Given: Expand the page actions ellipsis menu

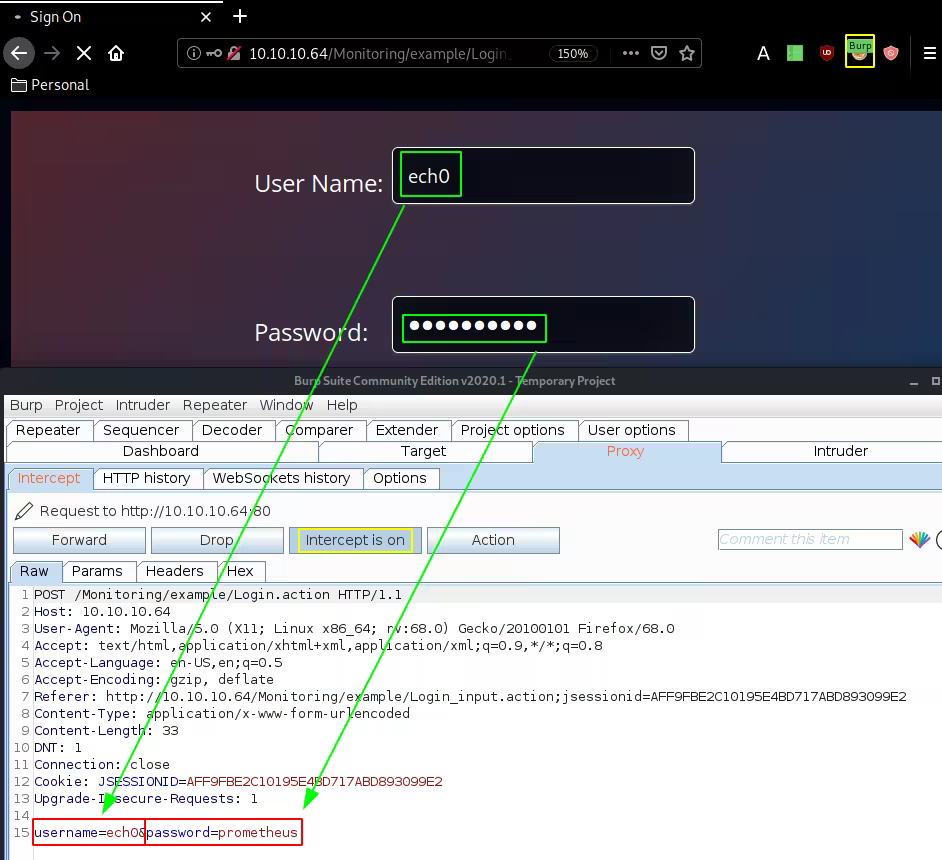Looking at the screenshot, I should (630, 53).
